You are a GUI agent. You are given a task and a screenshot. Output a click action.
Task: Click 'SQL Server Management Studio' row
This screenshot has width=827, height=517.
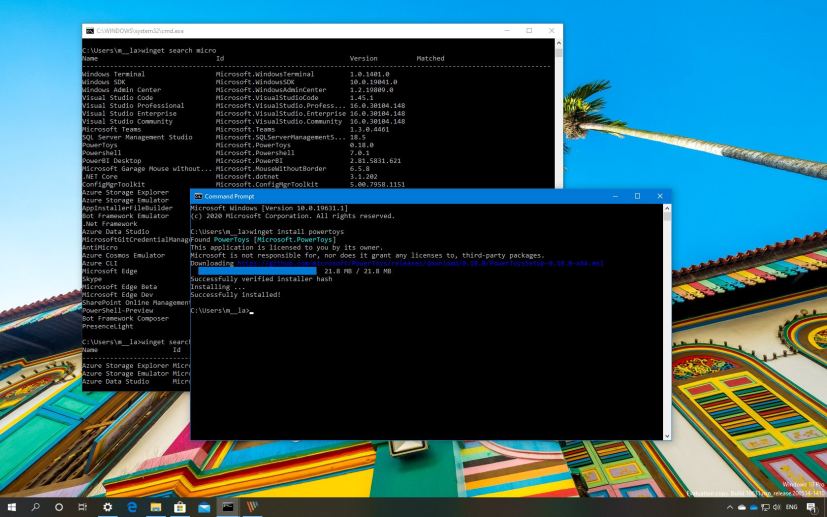click(137, 137)
